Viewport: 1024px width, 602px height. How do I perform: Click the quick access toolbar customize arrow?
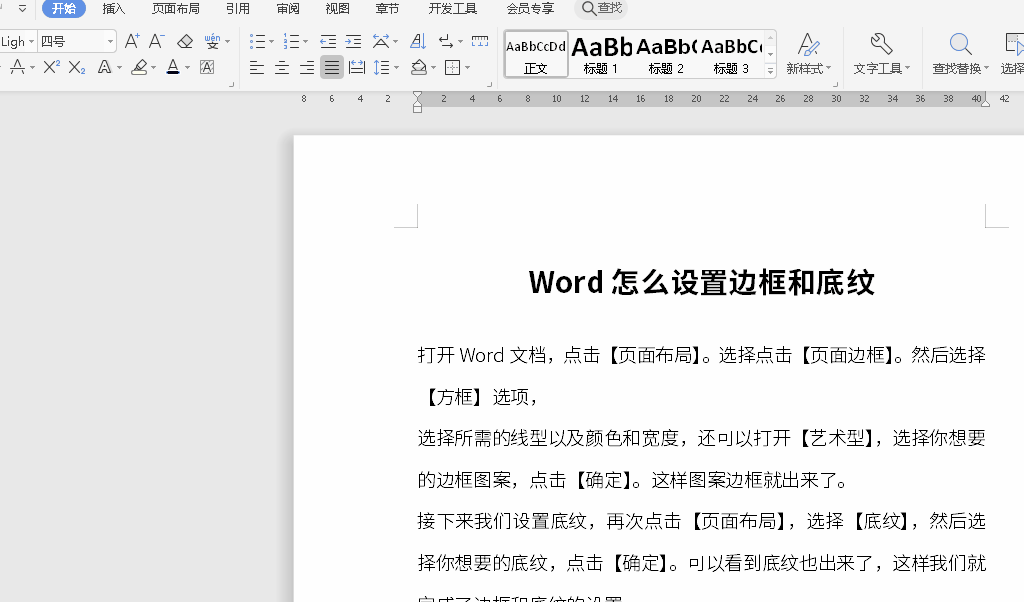click(22, 8)
